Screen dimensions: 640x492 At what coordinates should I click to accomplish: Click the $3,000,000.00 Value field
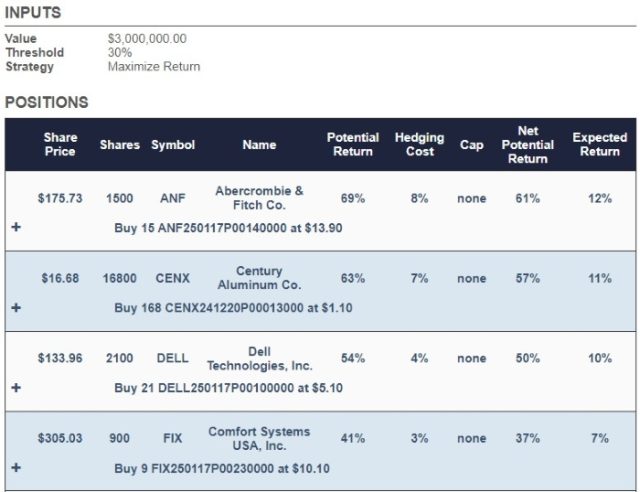click(147, 39)
